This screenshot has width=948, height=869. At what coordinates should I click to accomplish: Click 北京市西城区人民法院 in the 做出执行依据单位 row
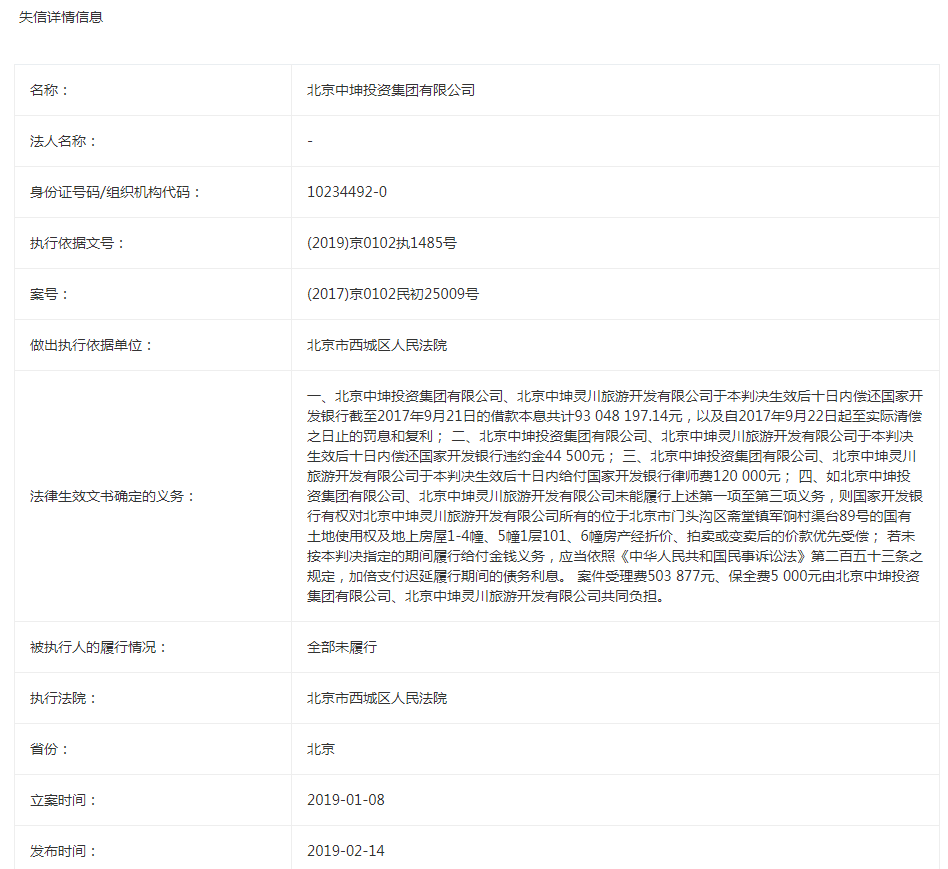[377, 345]
